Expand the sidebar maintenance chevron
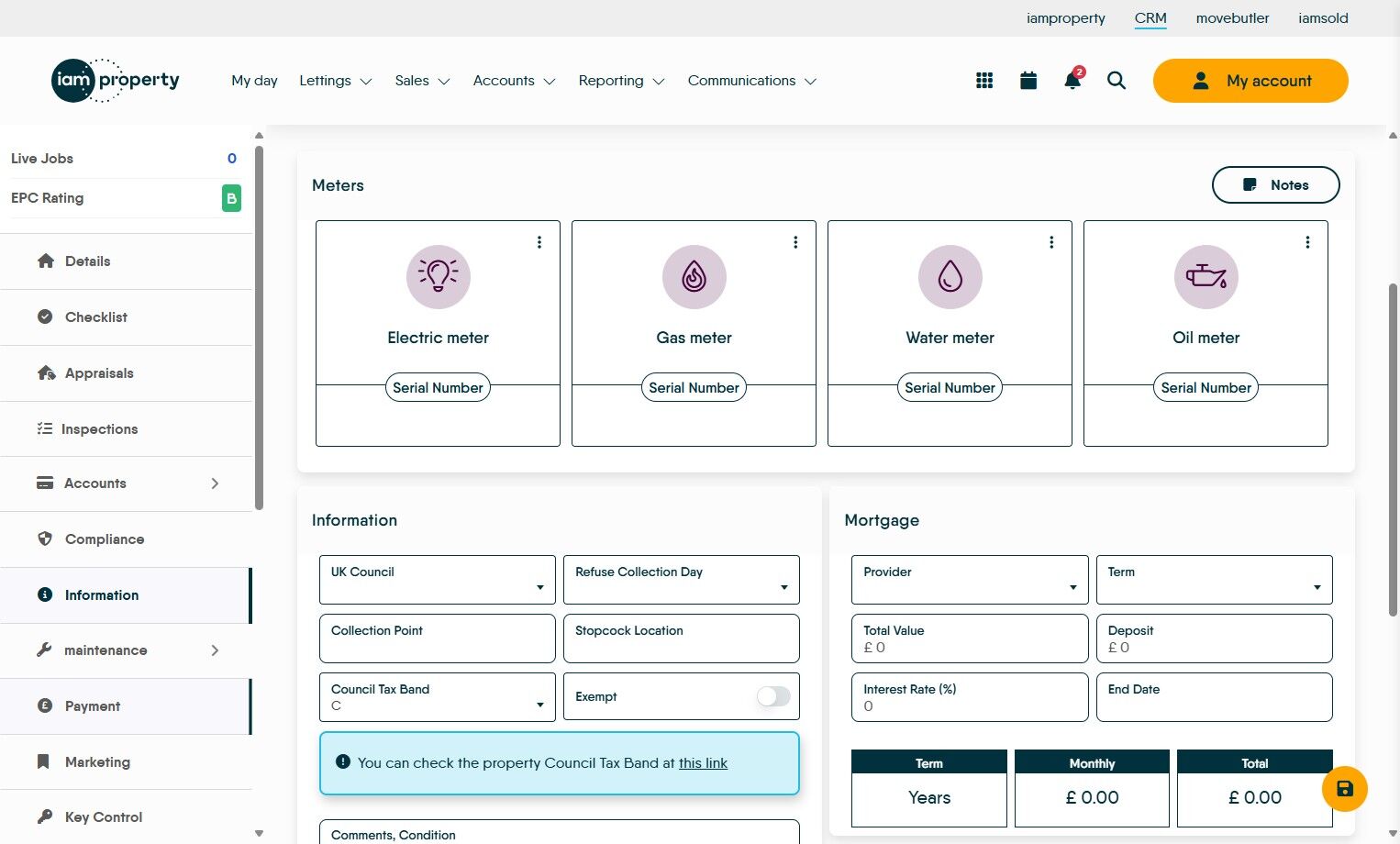This screenshot has height=844, width=1400. pos(215,650)
